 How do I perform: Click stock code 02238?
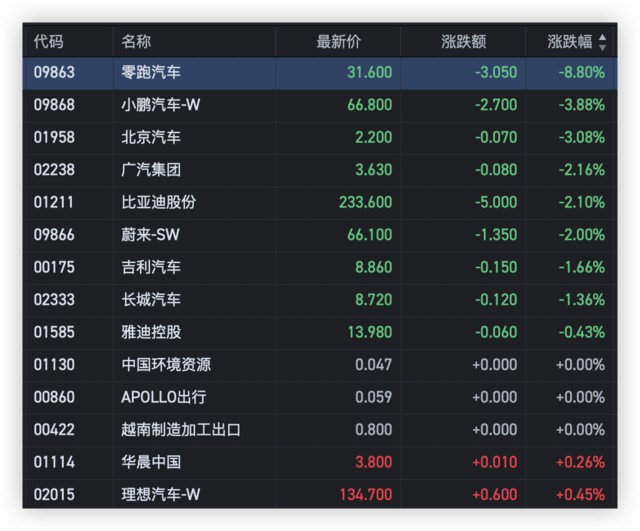coord(54,170)
